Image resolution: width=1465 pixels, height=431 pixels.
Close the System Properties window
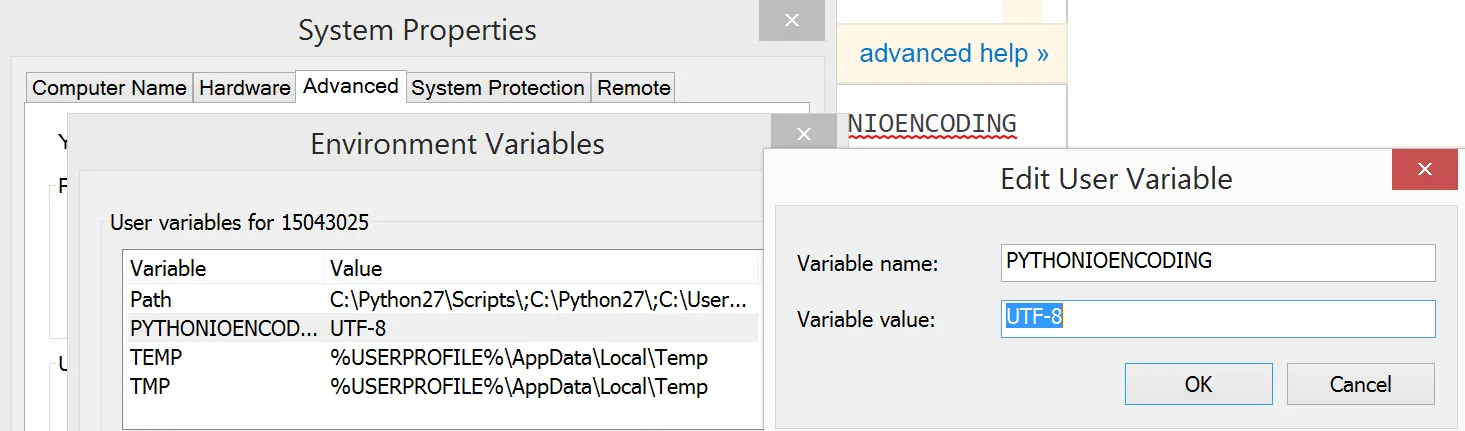791,20
